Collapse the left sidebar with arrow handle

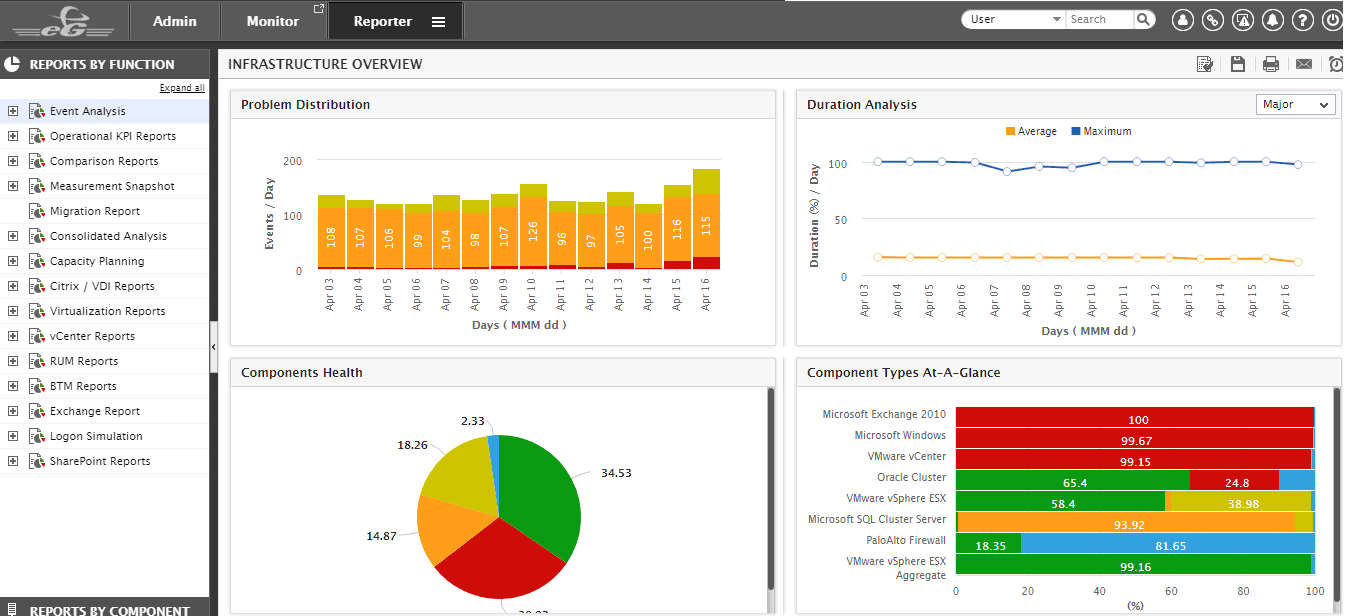[x=214, y=346]
